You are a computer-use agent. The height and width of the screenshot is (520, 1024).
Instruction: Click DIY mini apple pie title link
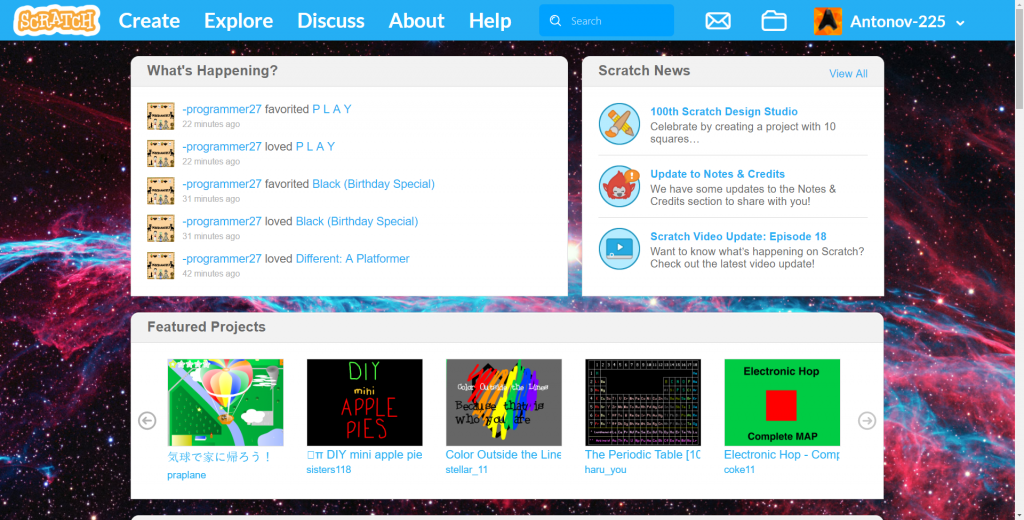coord(364,455)
